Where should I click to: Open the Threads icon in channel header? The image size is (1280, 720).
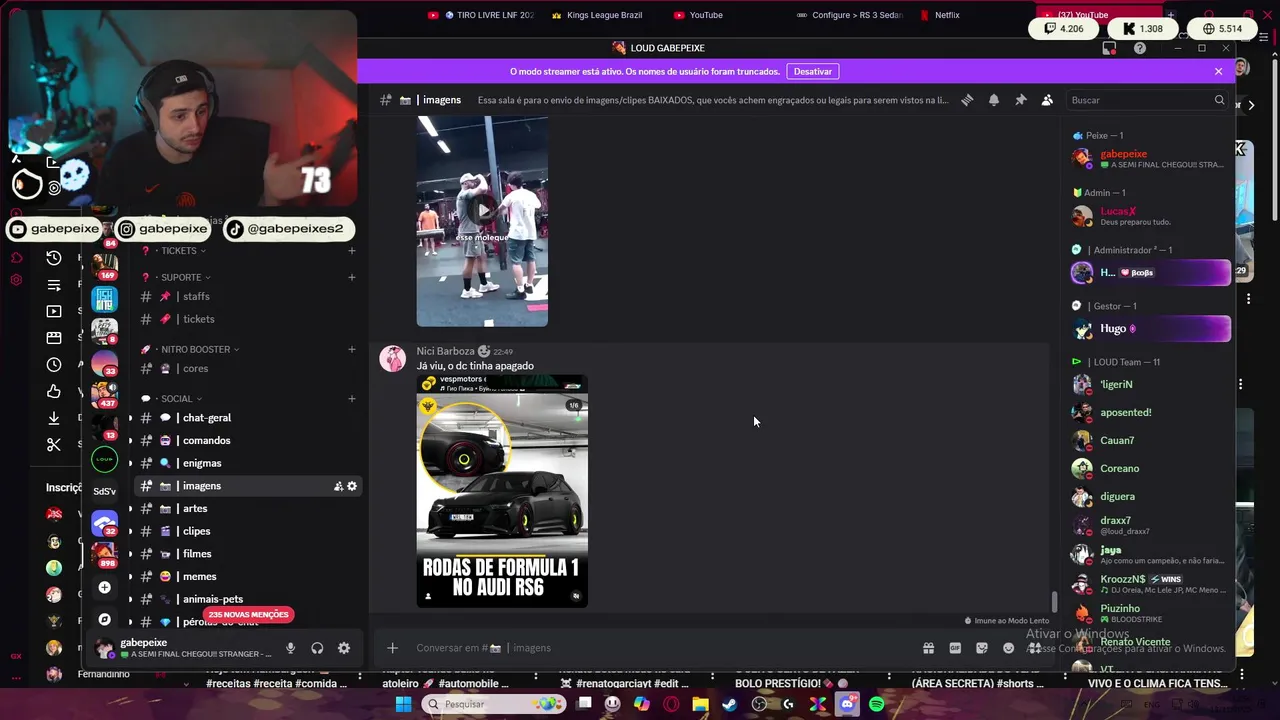tap(967, 100)
